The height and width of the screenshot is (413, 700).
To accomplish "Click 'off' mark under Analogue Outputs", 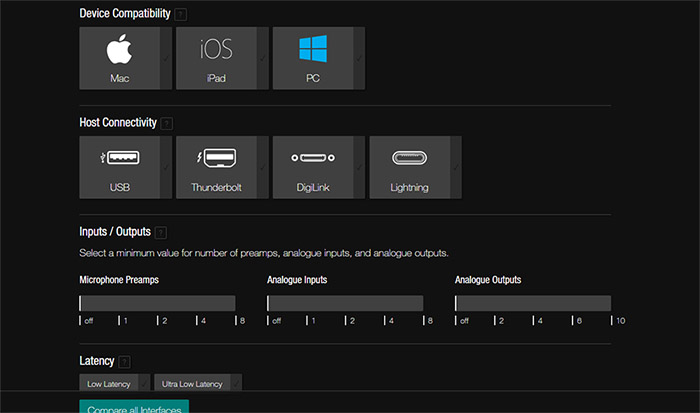I will pyautogui.click(x=462, y=321).
